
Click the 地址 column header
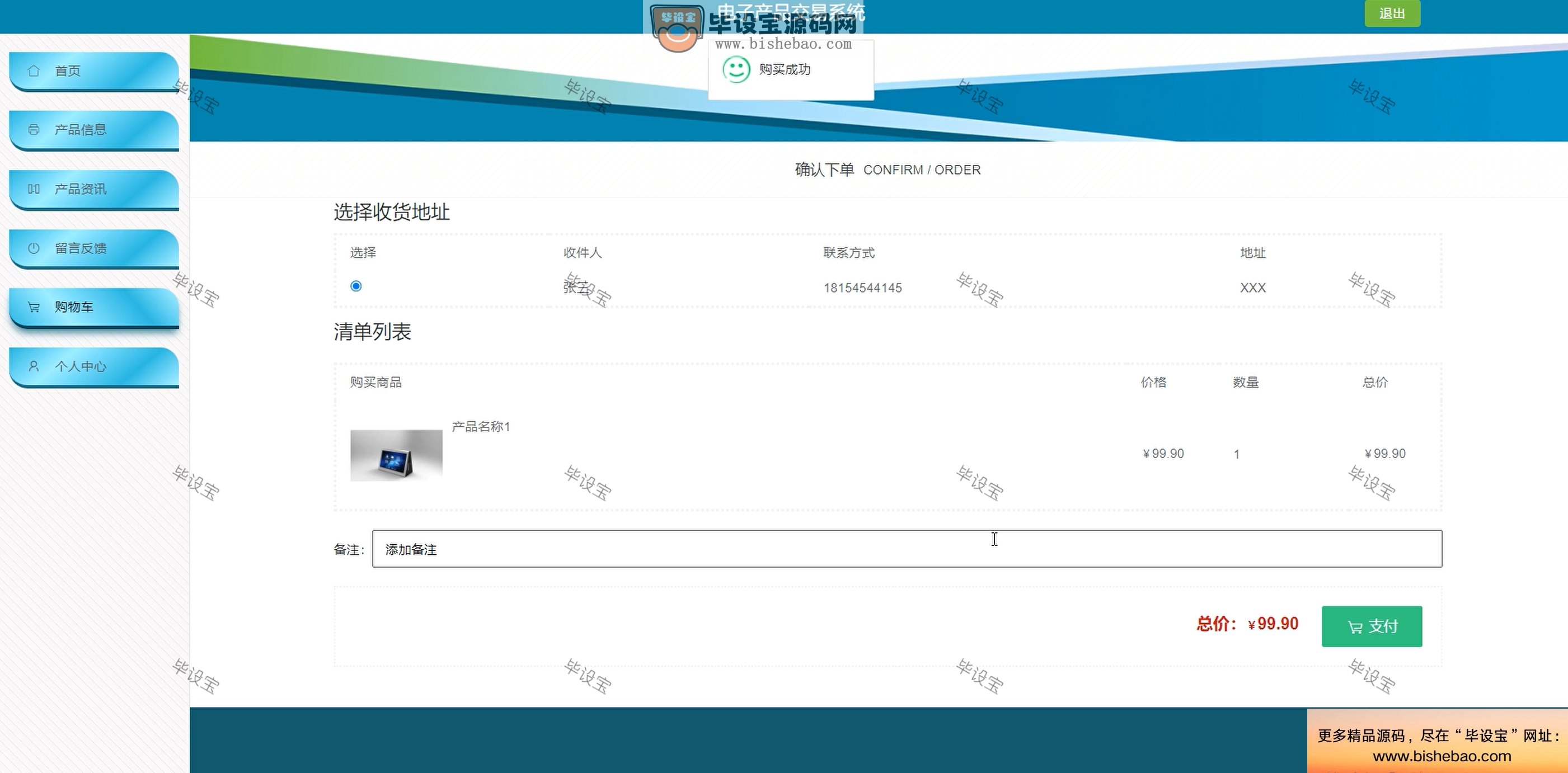1253,252
